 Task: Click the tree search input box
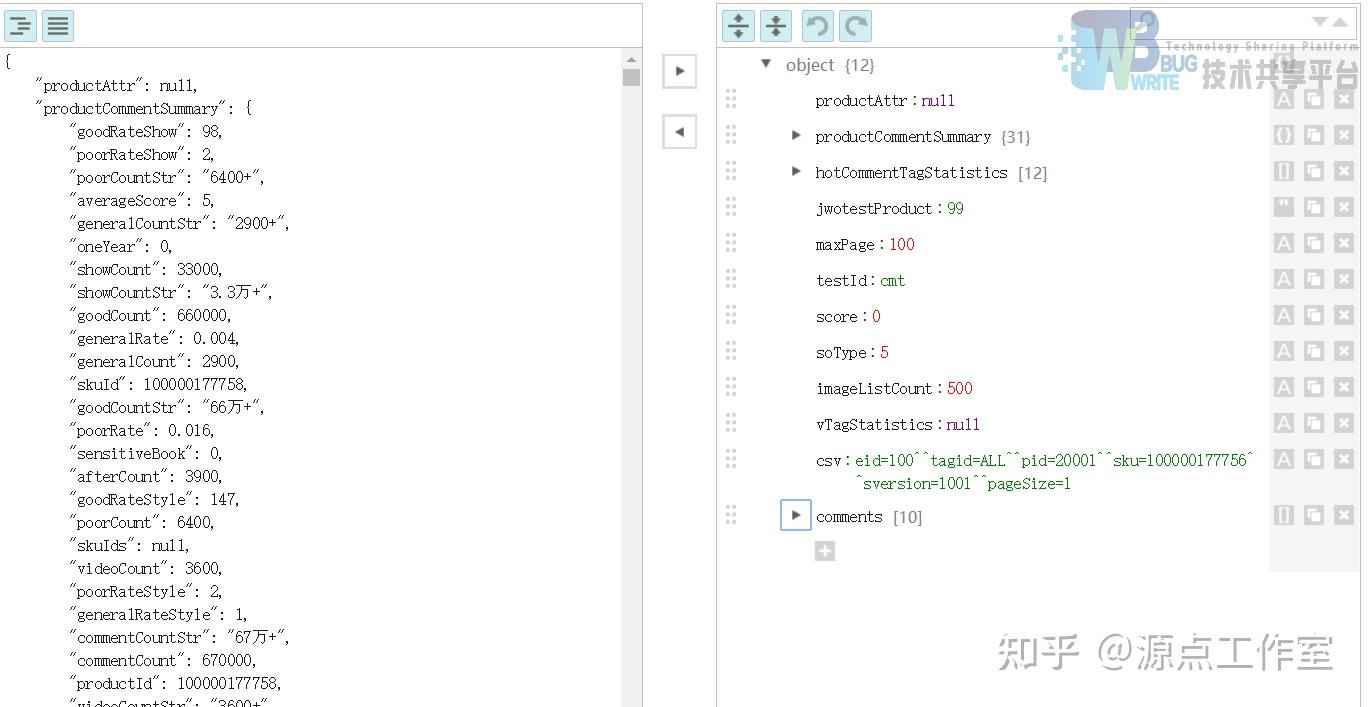(1232, 22)
